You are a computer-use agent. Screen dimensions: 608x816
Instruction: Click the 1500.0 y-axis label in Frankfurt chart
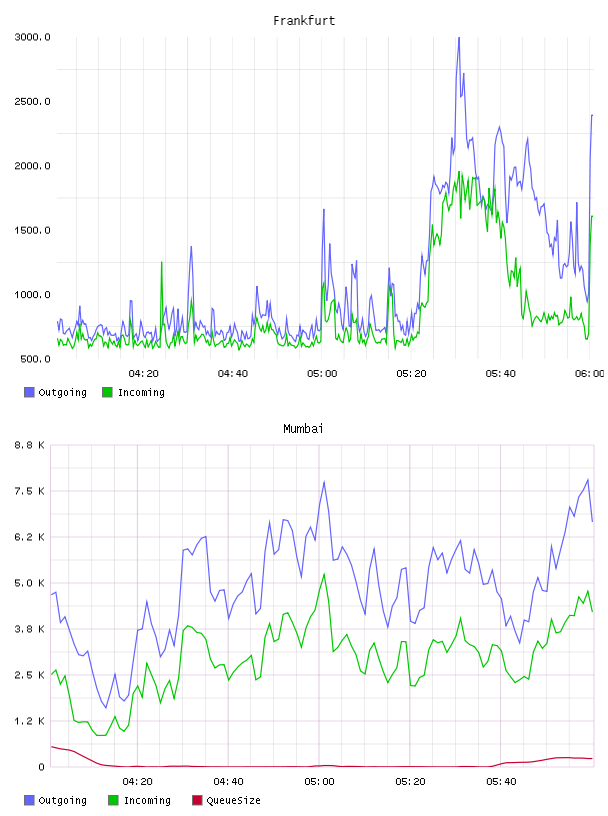click(32, 231)
